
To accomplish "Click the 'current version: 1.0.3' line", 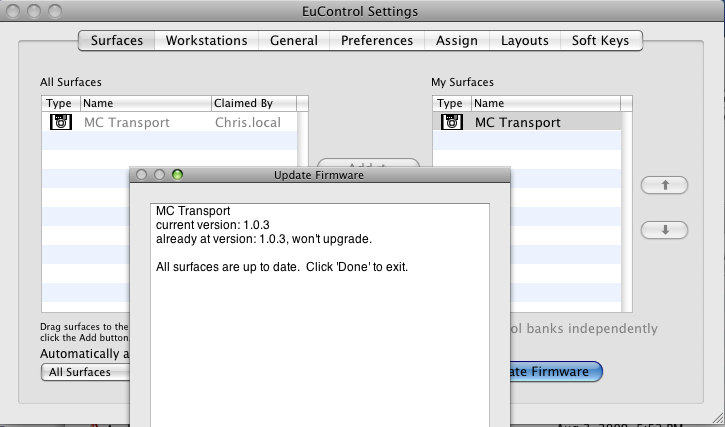I will click(213, 225).
